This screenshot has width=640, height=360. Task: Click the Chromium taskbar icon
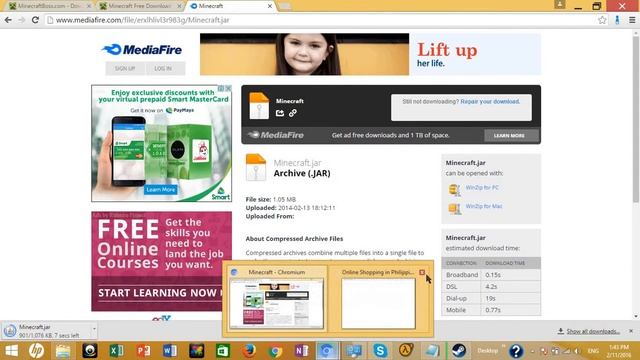point(327,351)
